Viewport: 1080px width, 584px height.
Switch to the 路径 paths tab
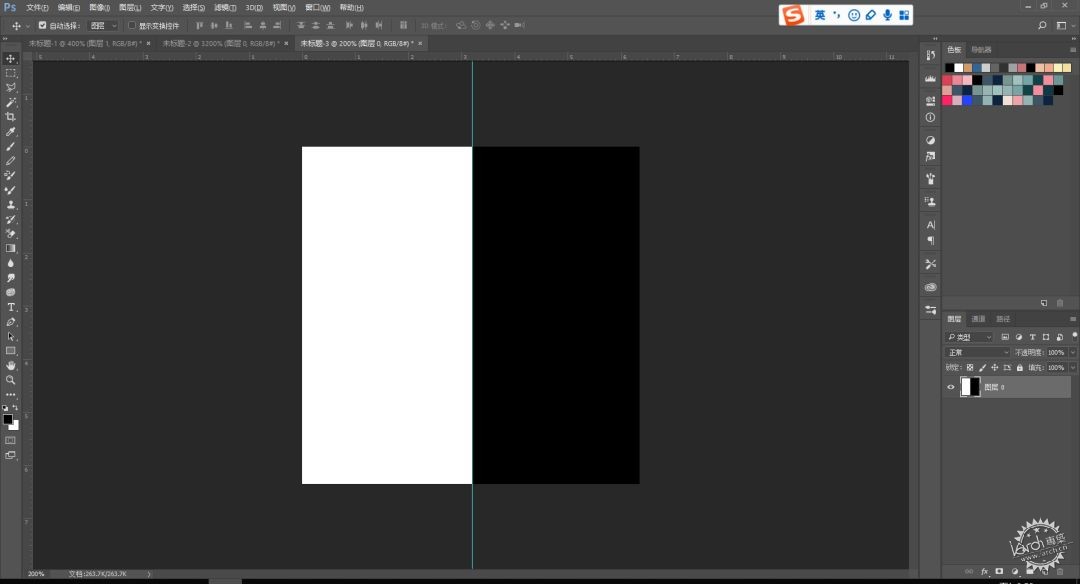1003,319
